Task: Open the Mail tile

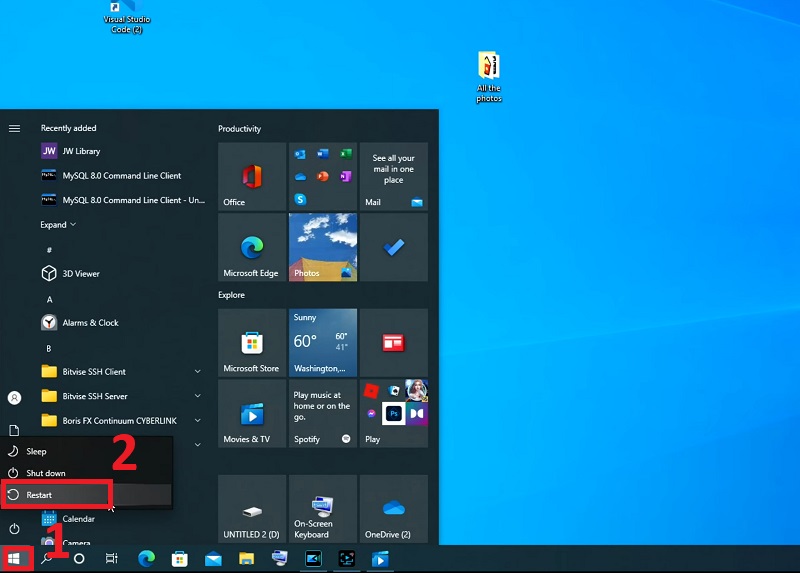Action: pyautogui.click(x=393, y=177)
